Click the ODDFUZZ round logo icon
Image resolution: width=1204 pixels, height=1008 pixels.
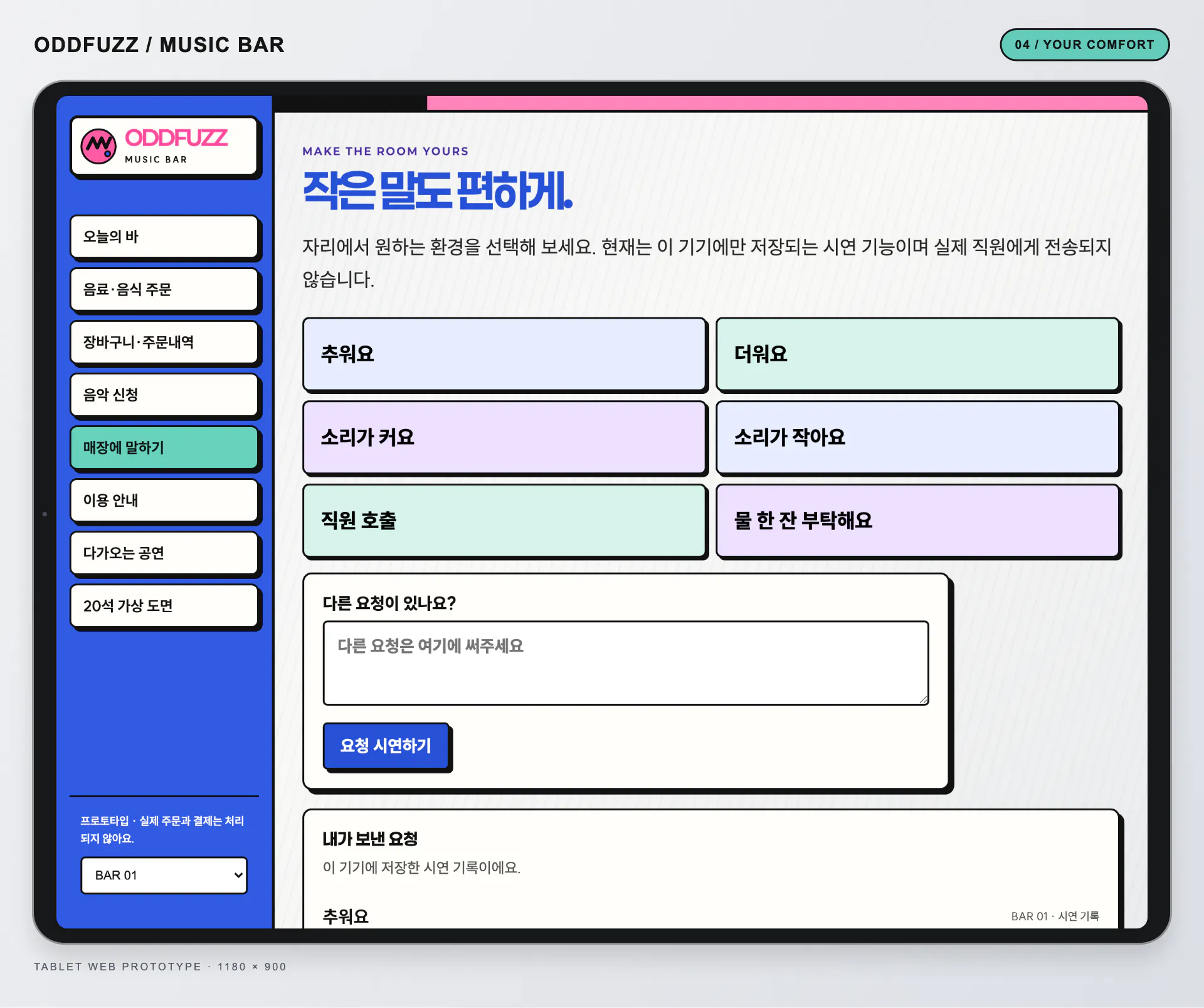pos(98,146)
